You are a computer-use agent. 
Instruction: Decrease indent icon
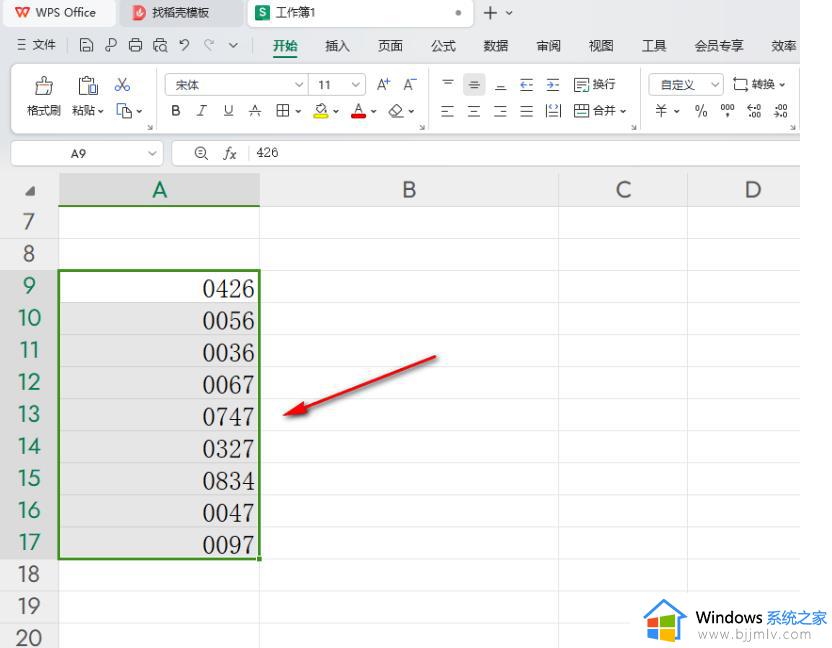(526, 84)
